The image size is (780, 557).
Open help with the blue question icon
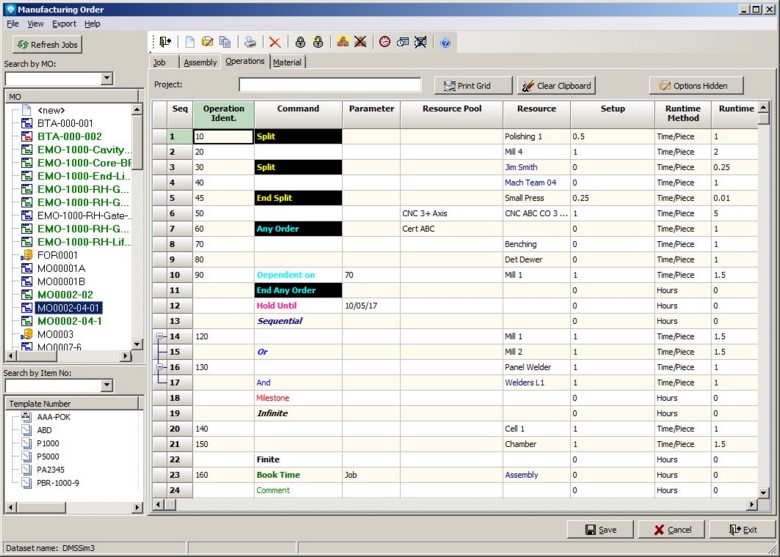(445, 42)
